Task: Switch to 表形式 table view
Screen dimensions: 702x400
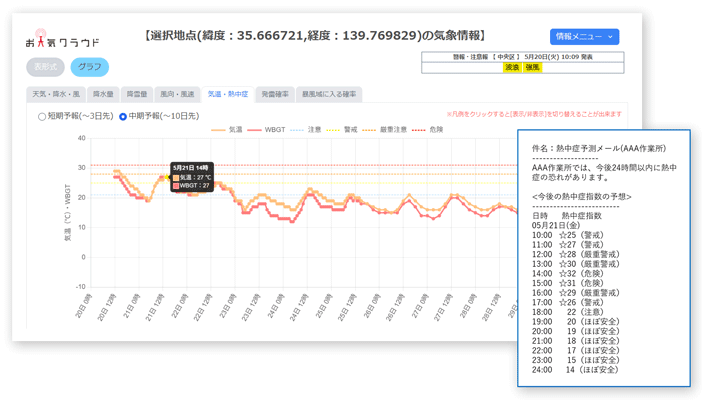Action: point(46,67)
